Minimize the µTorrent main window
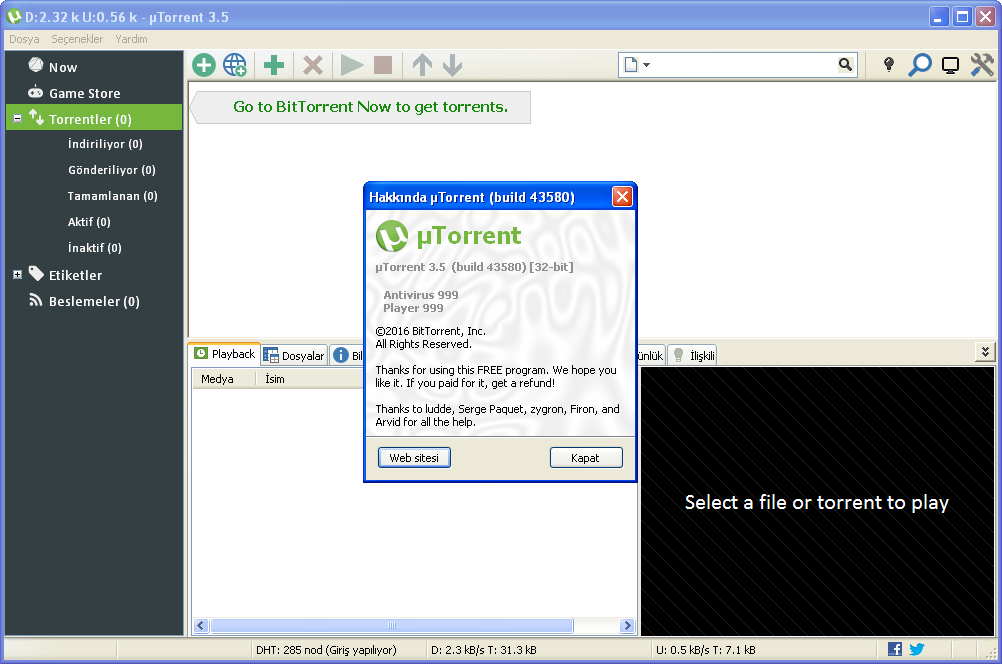This screenshot has height=664, width=1002. (x=938, y=17)
